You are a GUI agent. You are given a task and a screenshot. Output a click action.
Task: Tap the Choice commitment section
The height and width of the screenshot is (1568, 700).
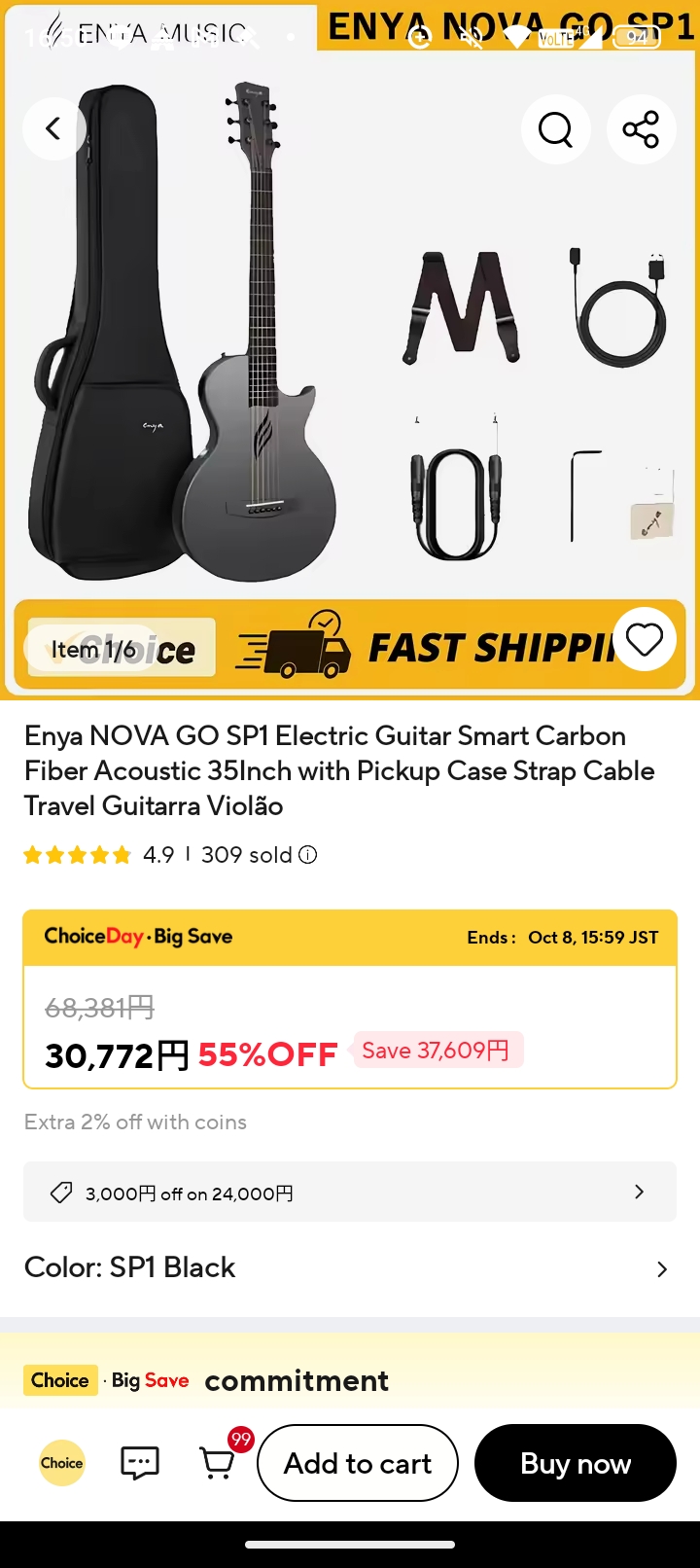coord(297,1380)
